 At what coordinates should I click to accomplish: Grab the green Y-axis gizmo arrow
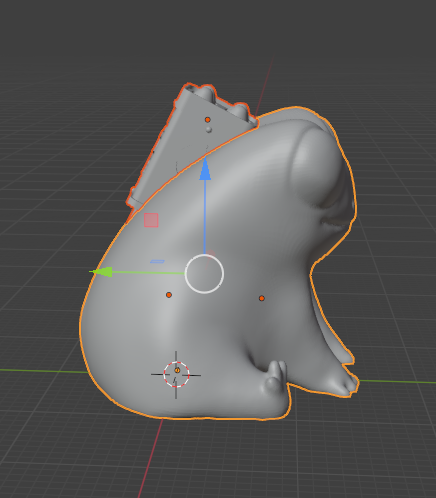[101, 272]
